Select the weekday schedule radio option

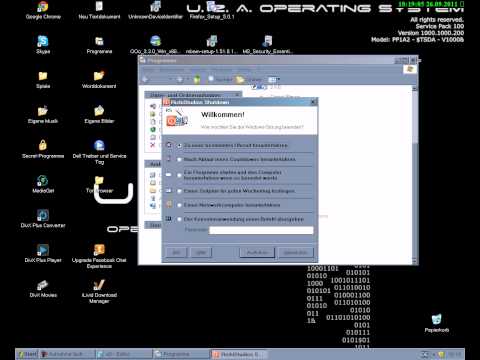tap(179, 191)
